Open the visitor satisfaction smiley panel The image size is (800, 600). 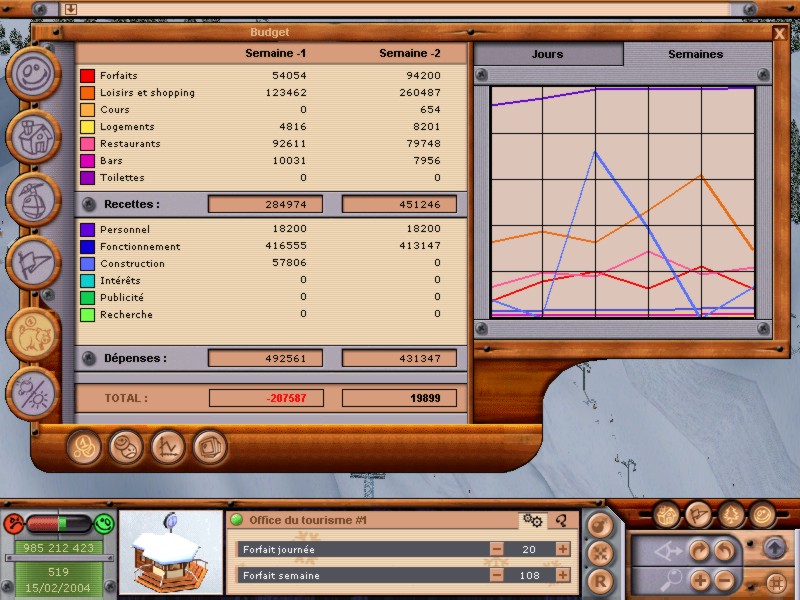pos(33,74)
